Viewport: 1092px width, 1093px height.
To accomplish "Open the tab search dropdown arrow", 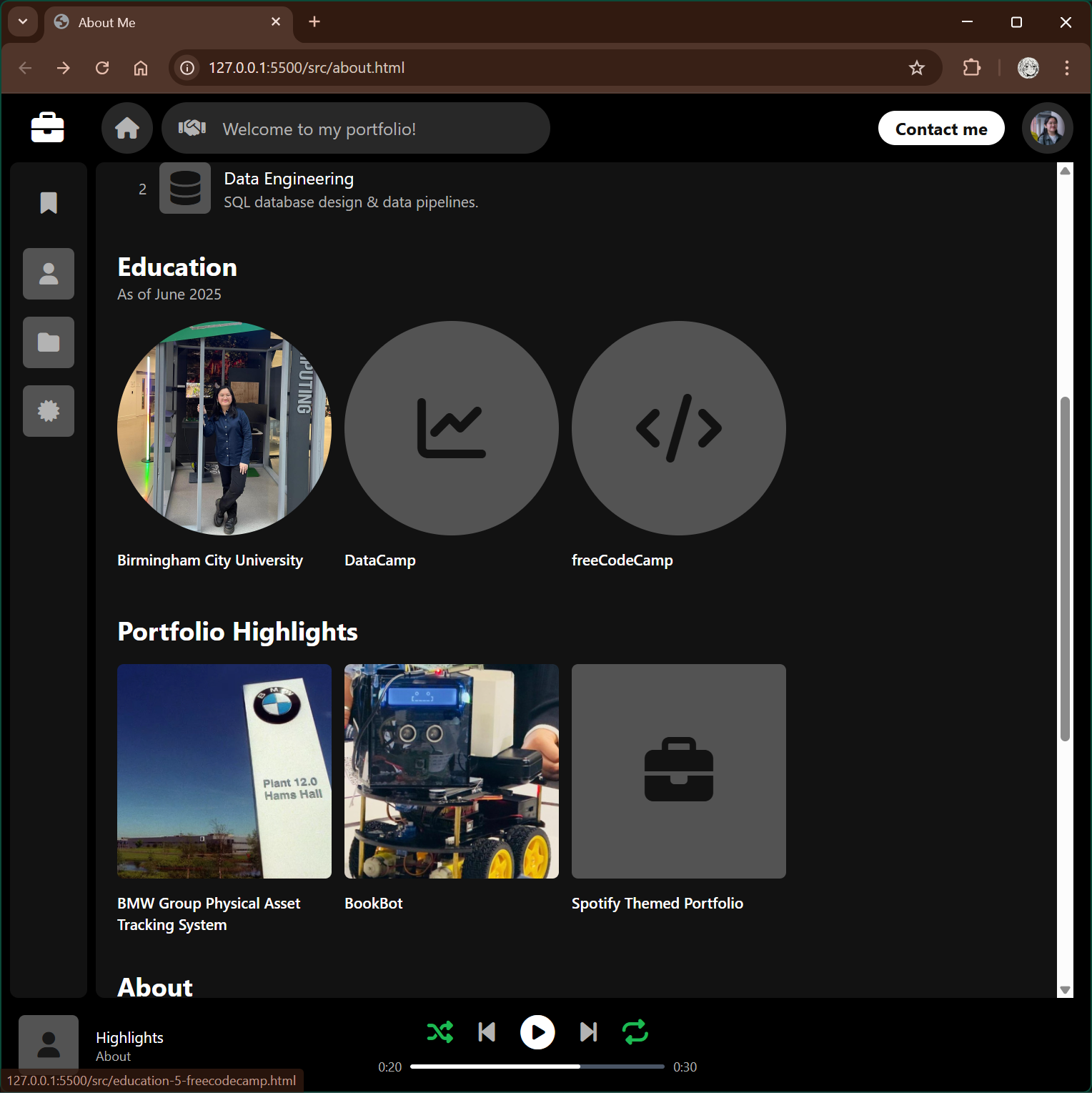I will point(23,22).
